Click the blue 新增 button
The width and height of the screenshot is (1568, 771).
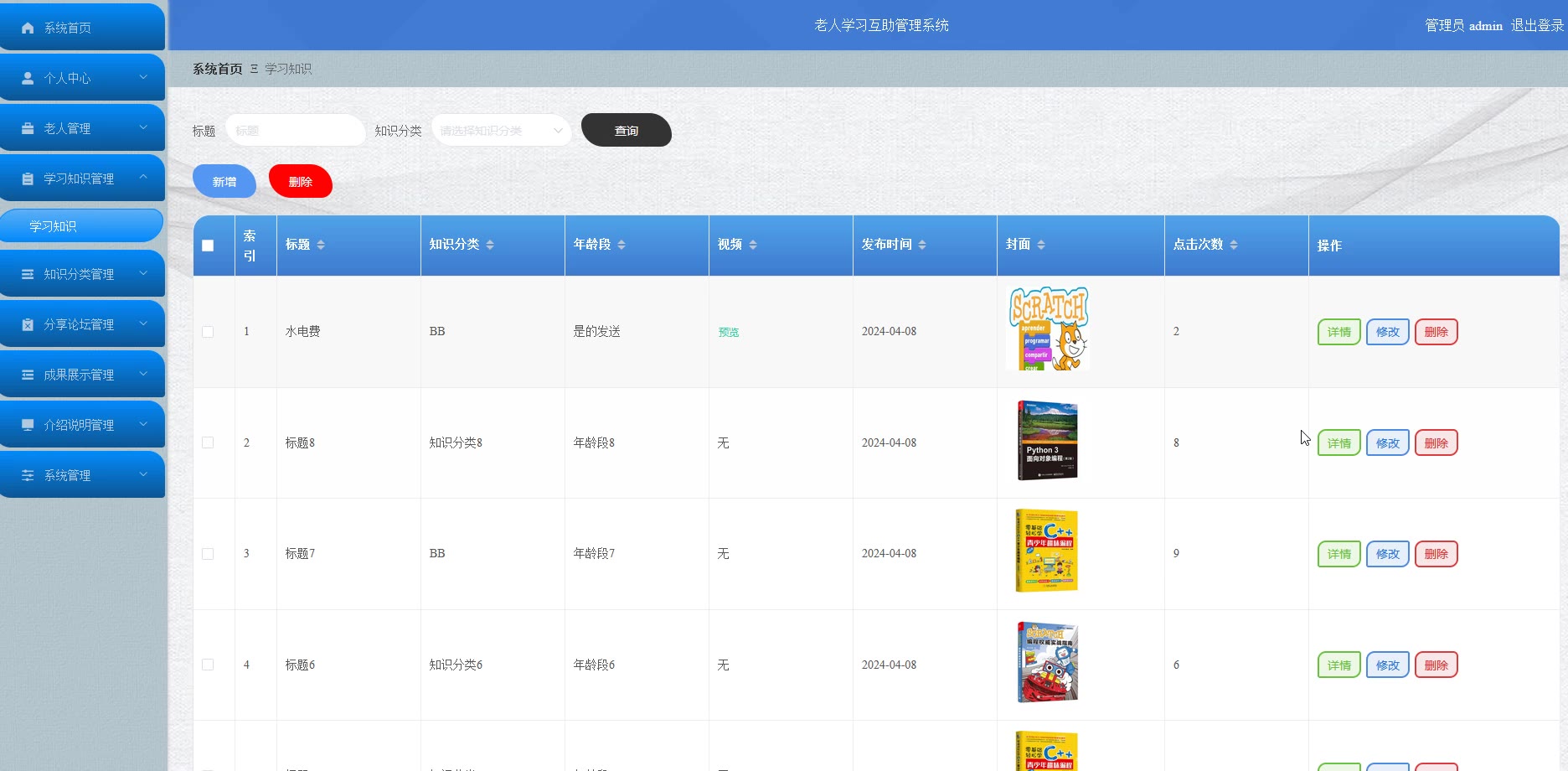point(224,182)
